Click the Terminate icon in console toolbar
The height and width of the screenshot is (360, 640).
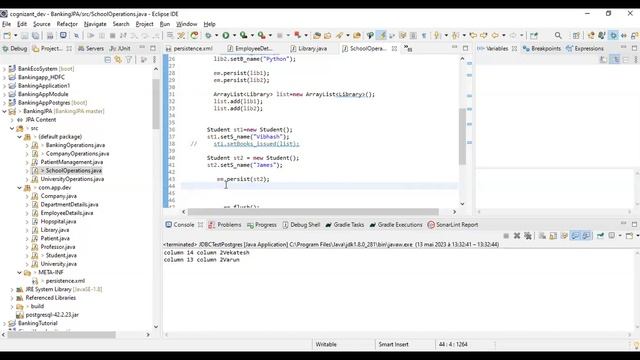tap(506, 236)
